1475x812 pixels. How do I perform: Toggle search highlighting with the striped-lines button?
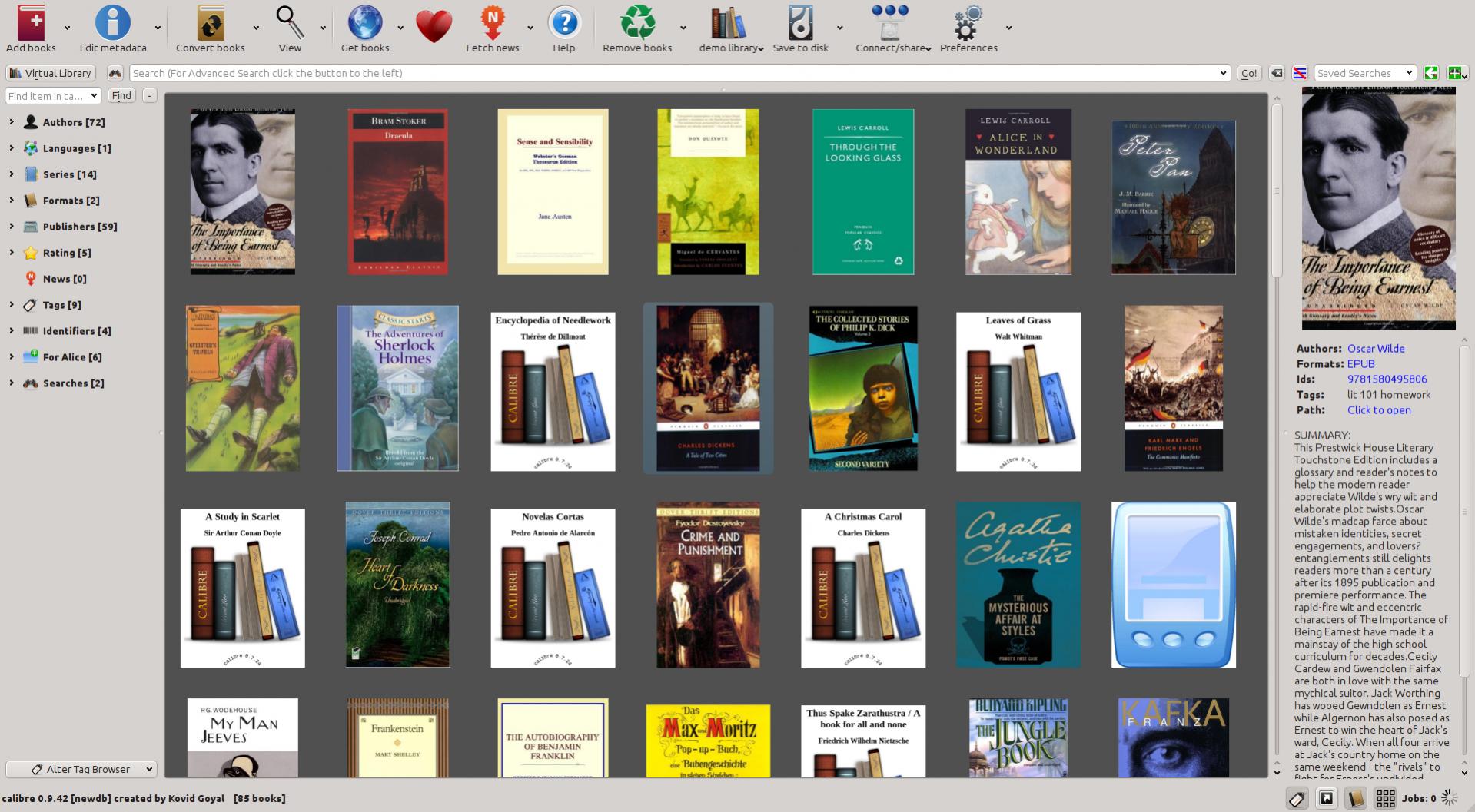(x=1300, y=73)
